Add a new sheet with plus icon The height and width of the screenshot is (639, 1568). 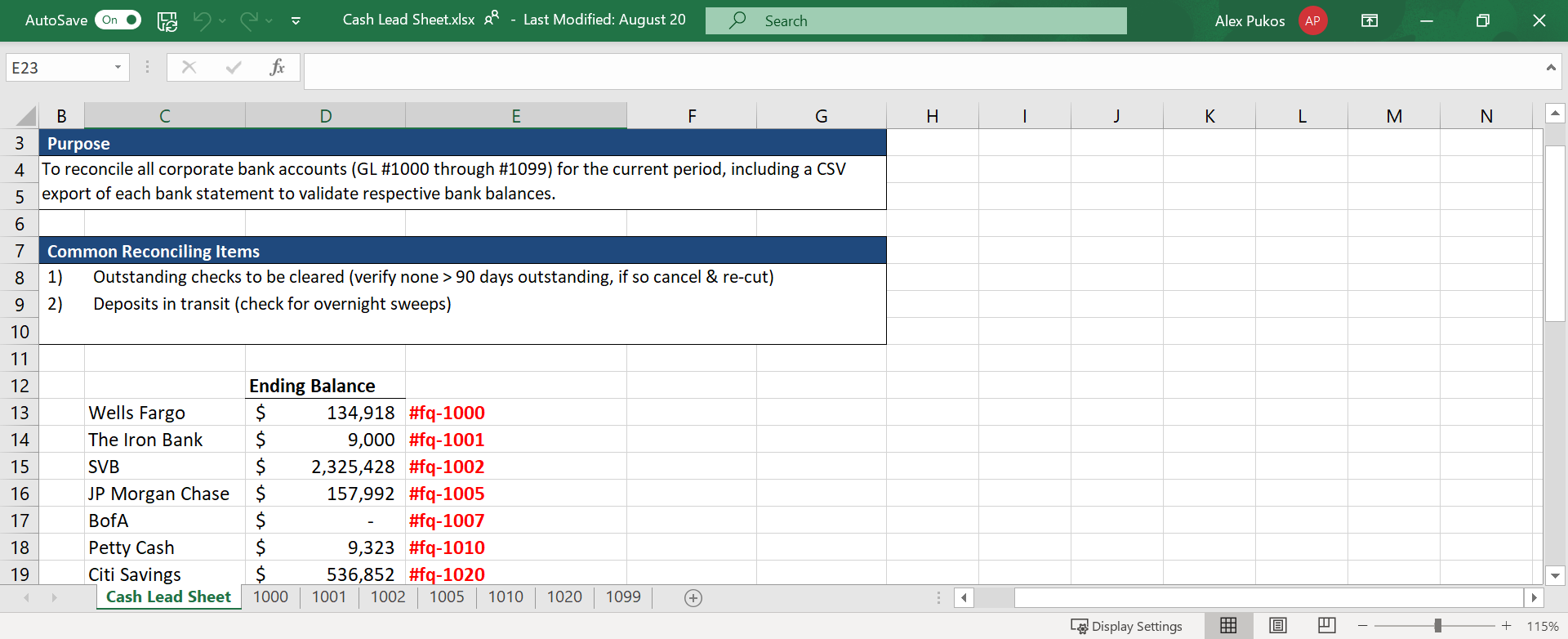pyautogui.click(x=693, y=598)
